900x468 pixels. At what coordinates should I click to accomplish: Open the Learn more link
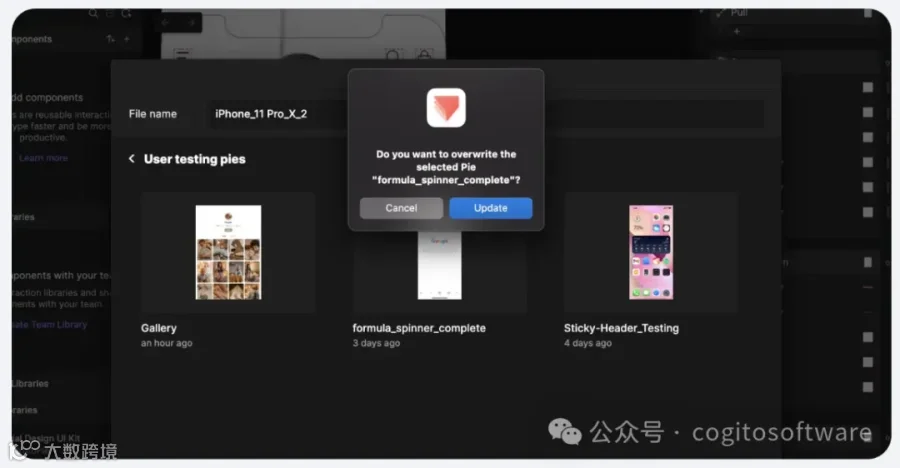[44, 158]
